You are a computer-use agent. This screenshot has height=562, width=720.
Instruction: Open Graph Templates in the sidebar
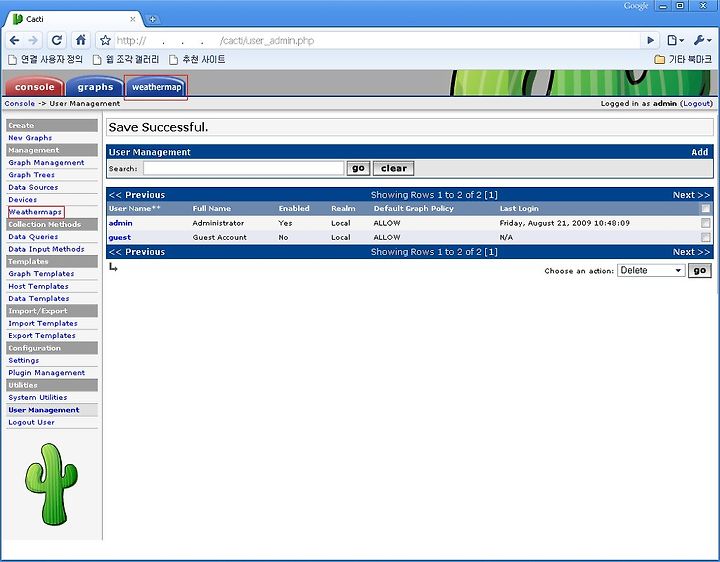point(41,274)
